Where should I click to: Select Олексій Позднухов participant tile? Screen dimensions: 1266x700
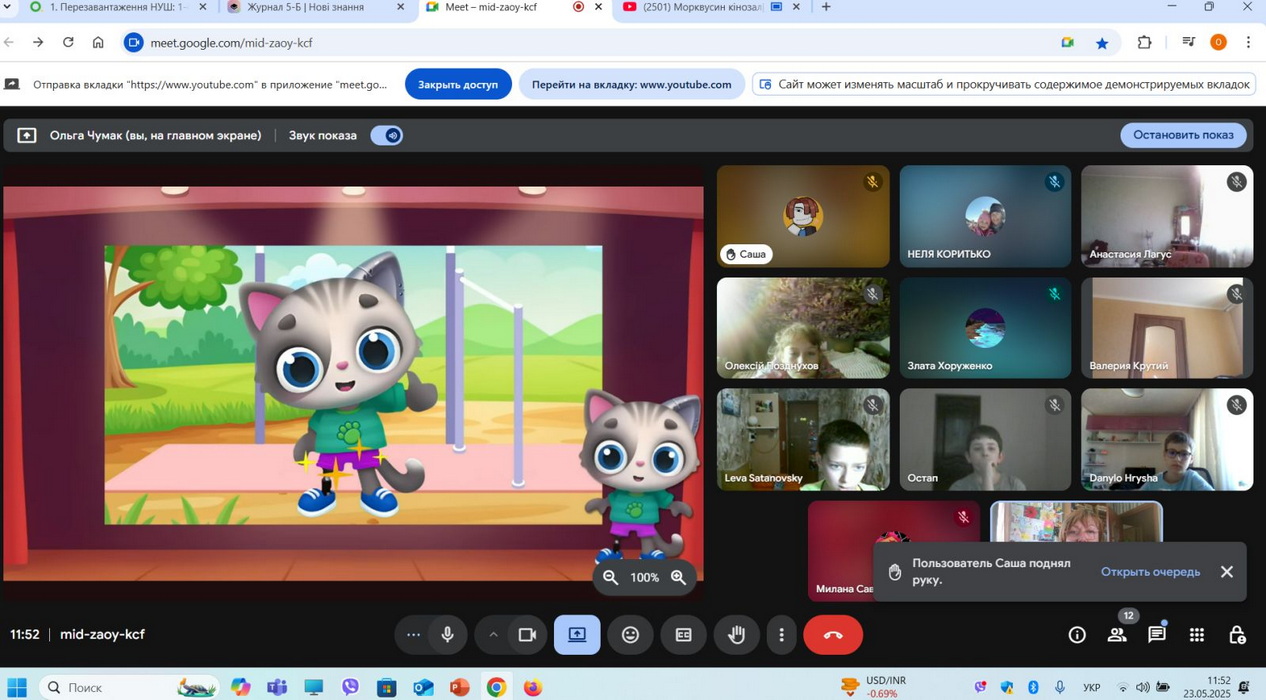pyautogui.click(x=803, y=328)
